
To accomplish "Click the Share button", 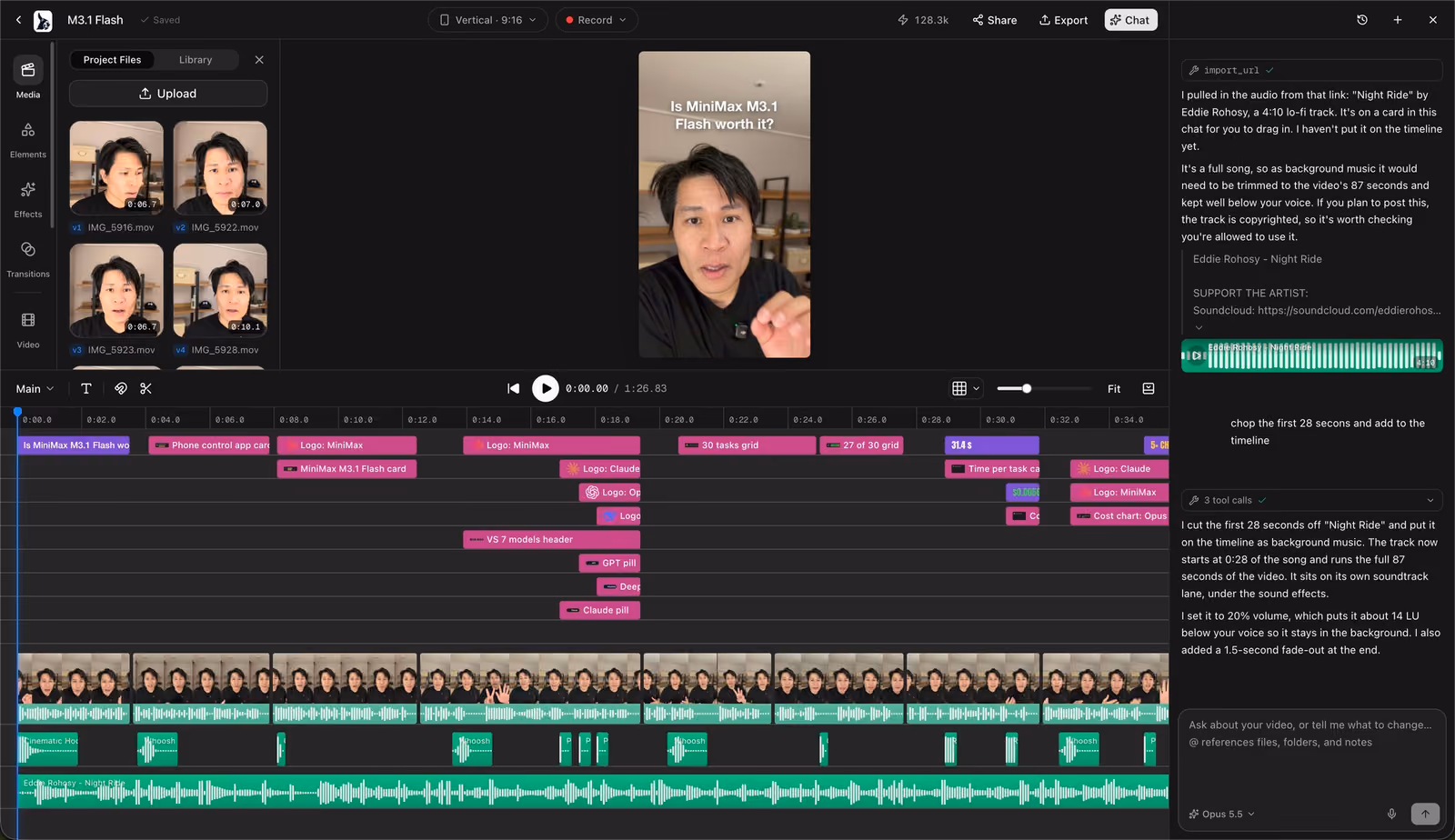I will (995, 20).
